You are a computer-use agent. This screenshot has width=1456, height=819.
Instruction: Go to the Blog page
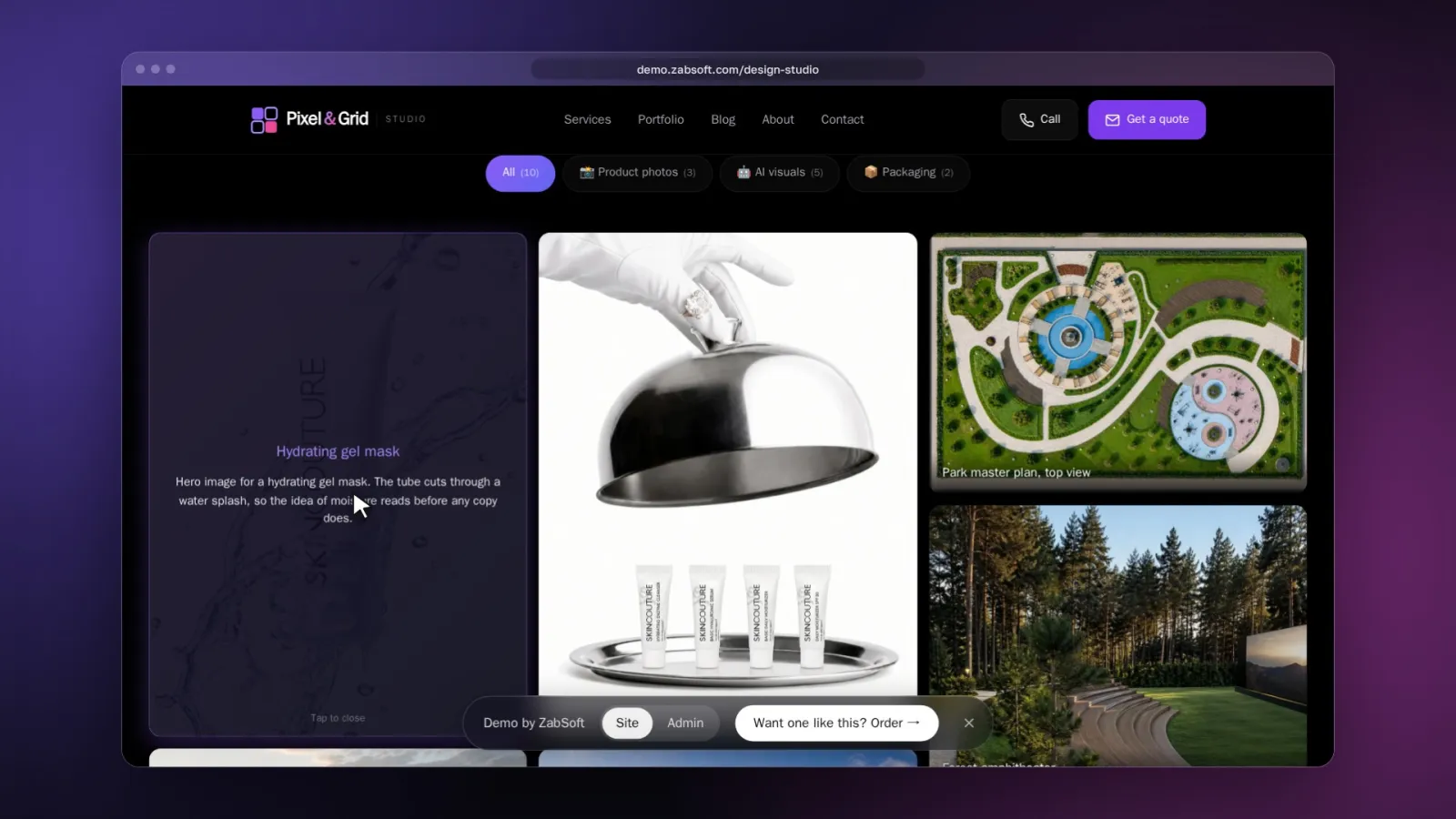[x=723, y=119]
